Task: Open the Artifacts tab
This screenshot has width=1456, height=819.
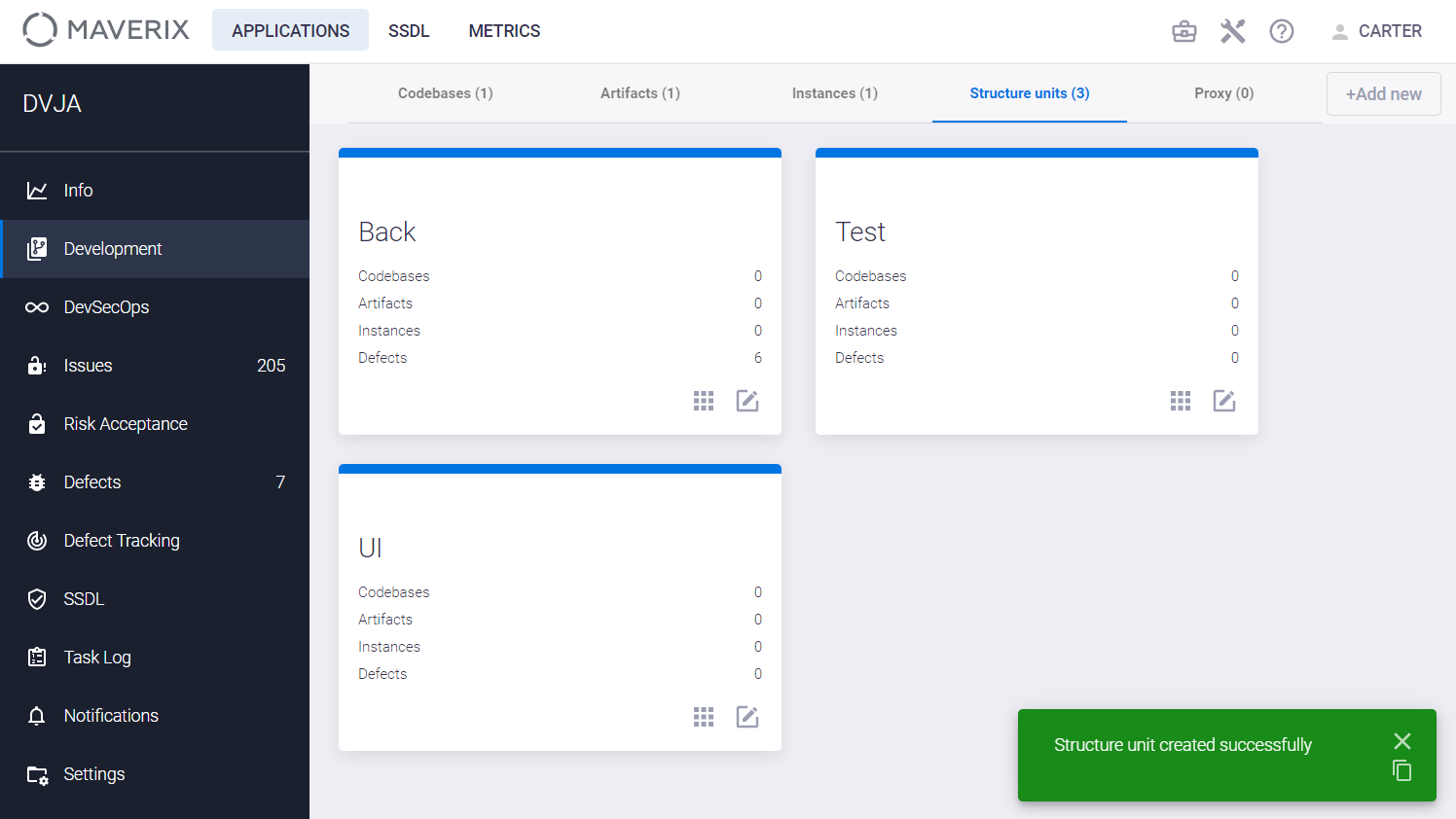Action: pyautogui.click(x=640, y=93)
